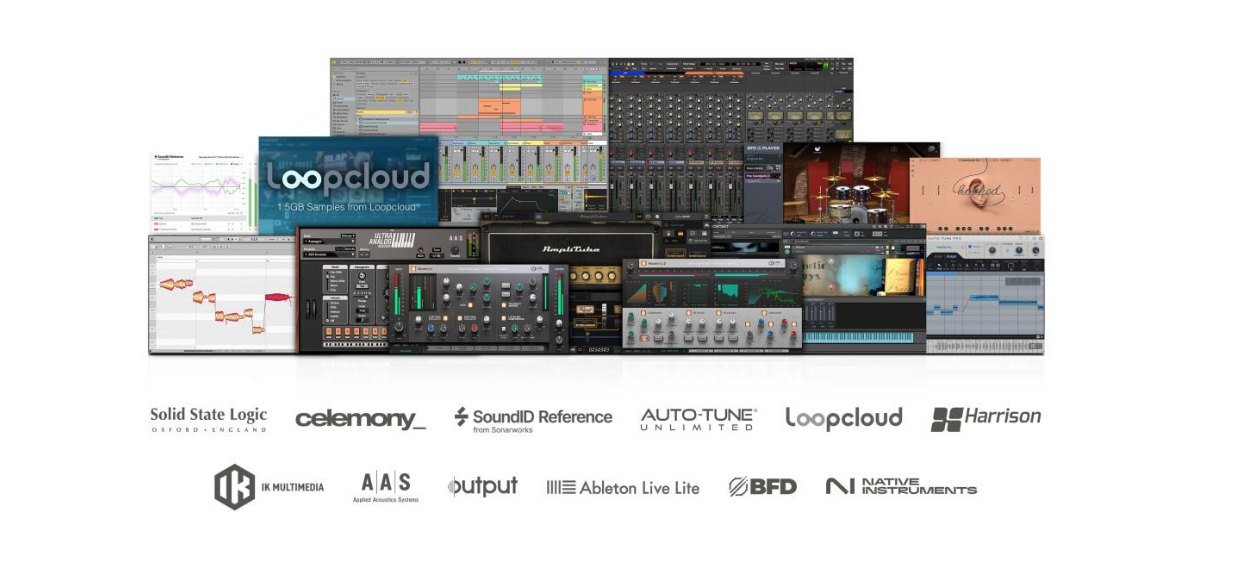Click the Harrison logo
1244x567 pixels.
986,419
